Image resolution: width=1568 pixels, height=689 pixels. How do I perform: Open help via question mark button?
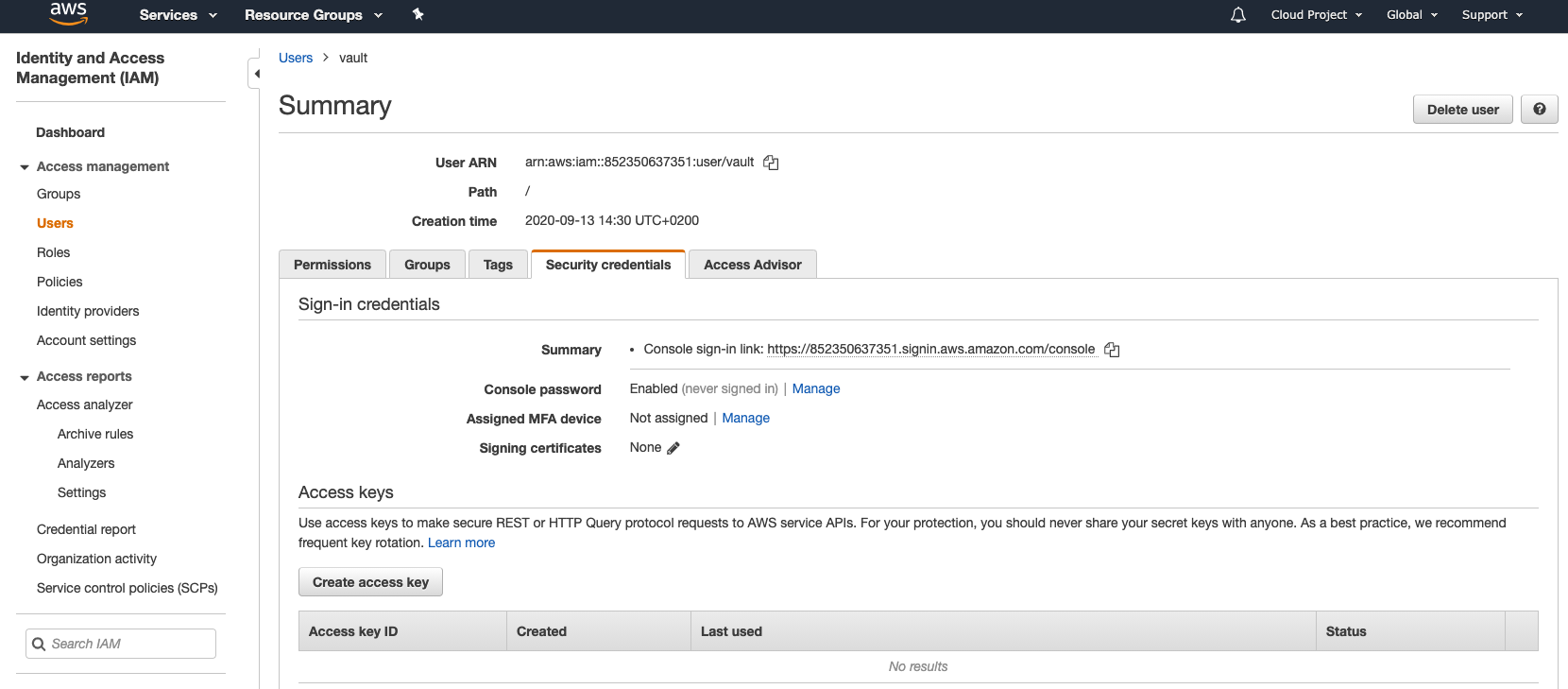1540,110
